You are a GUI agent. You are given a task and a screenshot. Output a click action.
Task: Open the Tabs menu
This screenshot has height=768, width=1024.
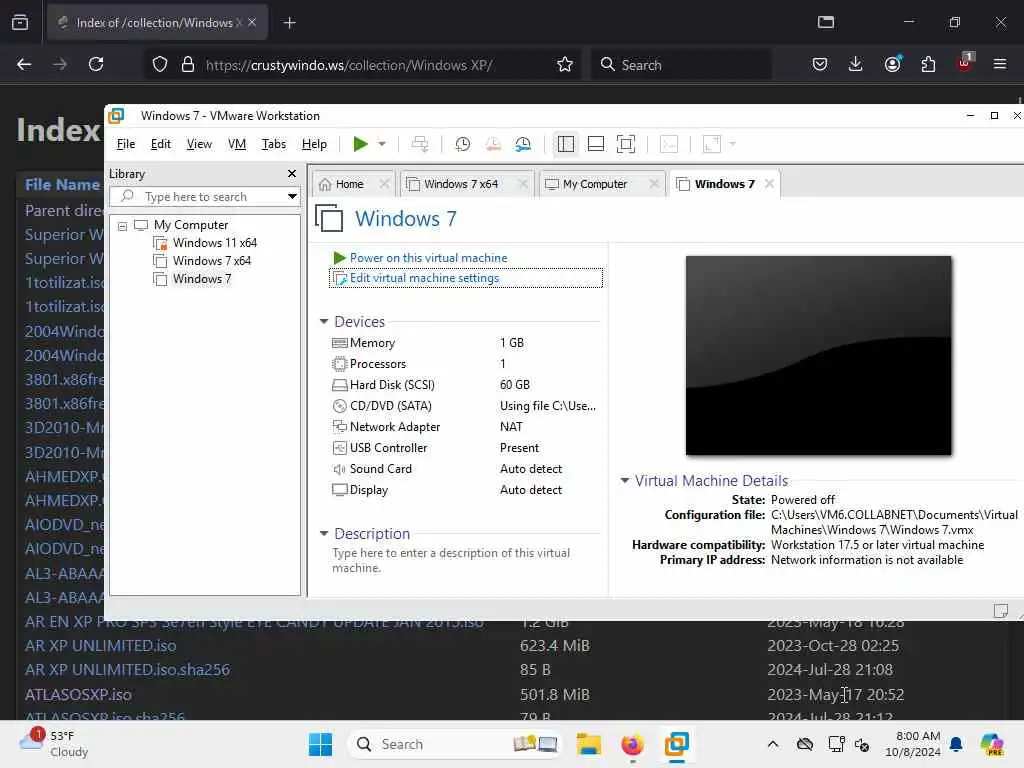pos(274,144)
